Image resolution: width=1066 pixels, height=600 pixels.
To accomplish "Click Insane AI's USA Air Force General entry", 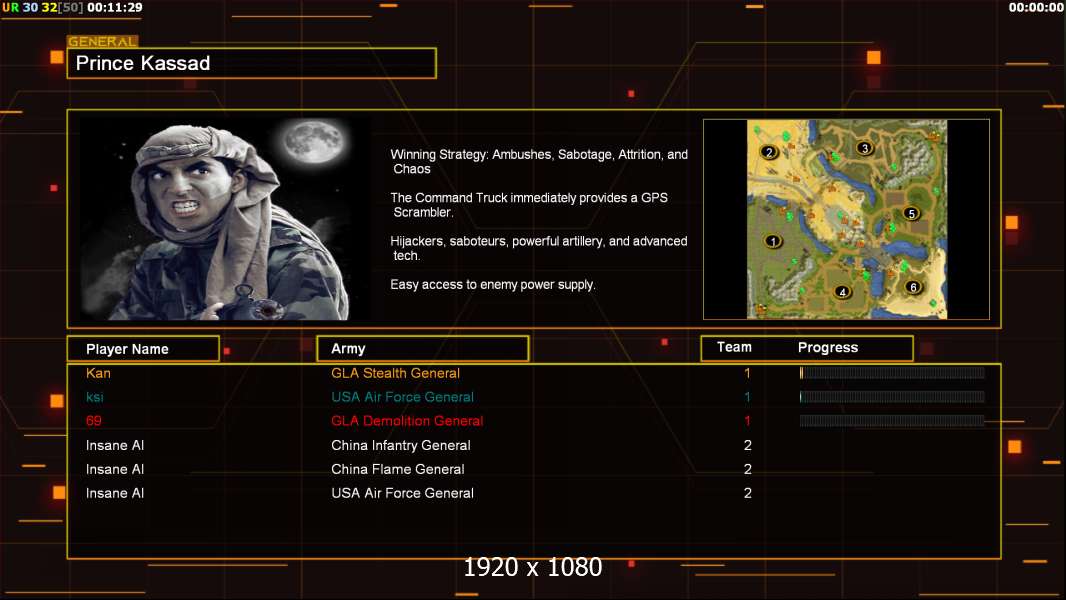I will pos(402,493).
